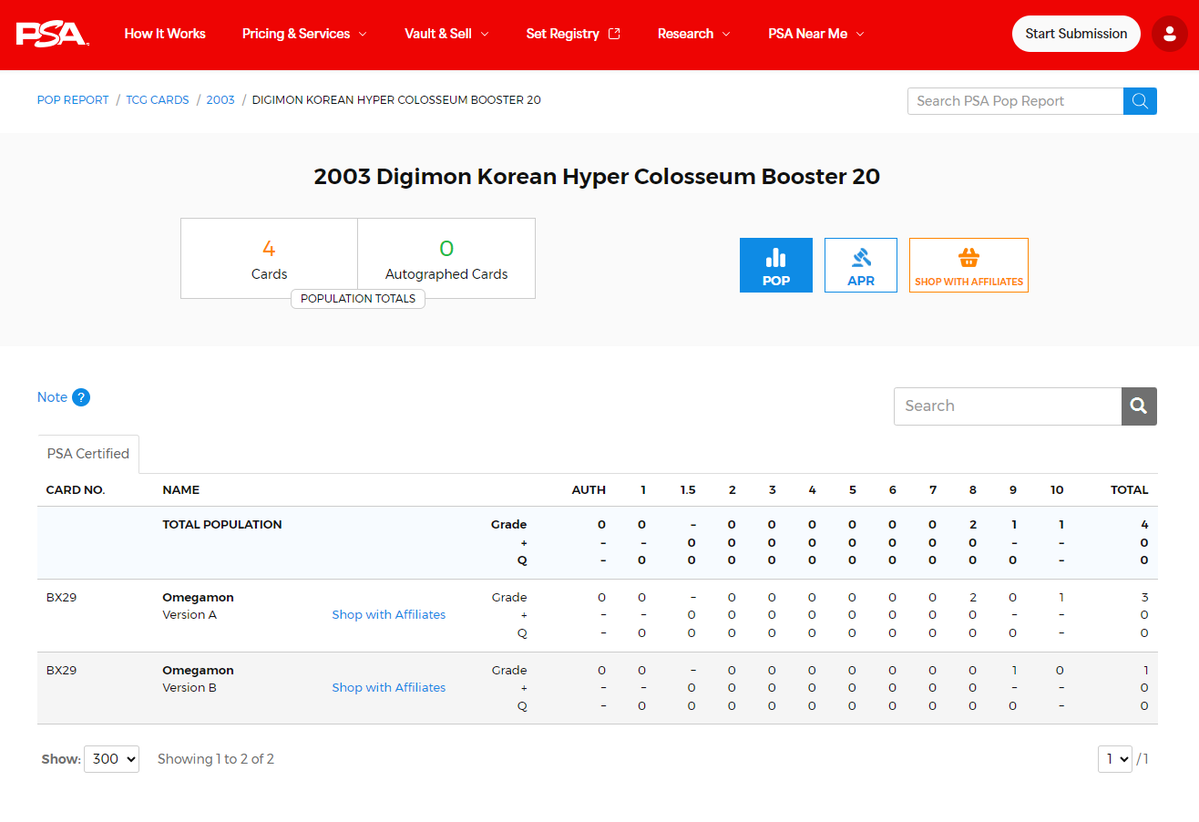The image size is (1199, 822).
Task: Select the APR gavel button
Action: tap(860, 265)
